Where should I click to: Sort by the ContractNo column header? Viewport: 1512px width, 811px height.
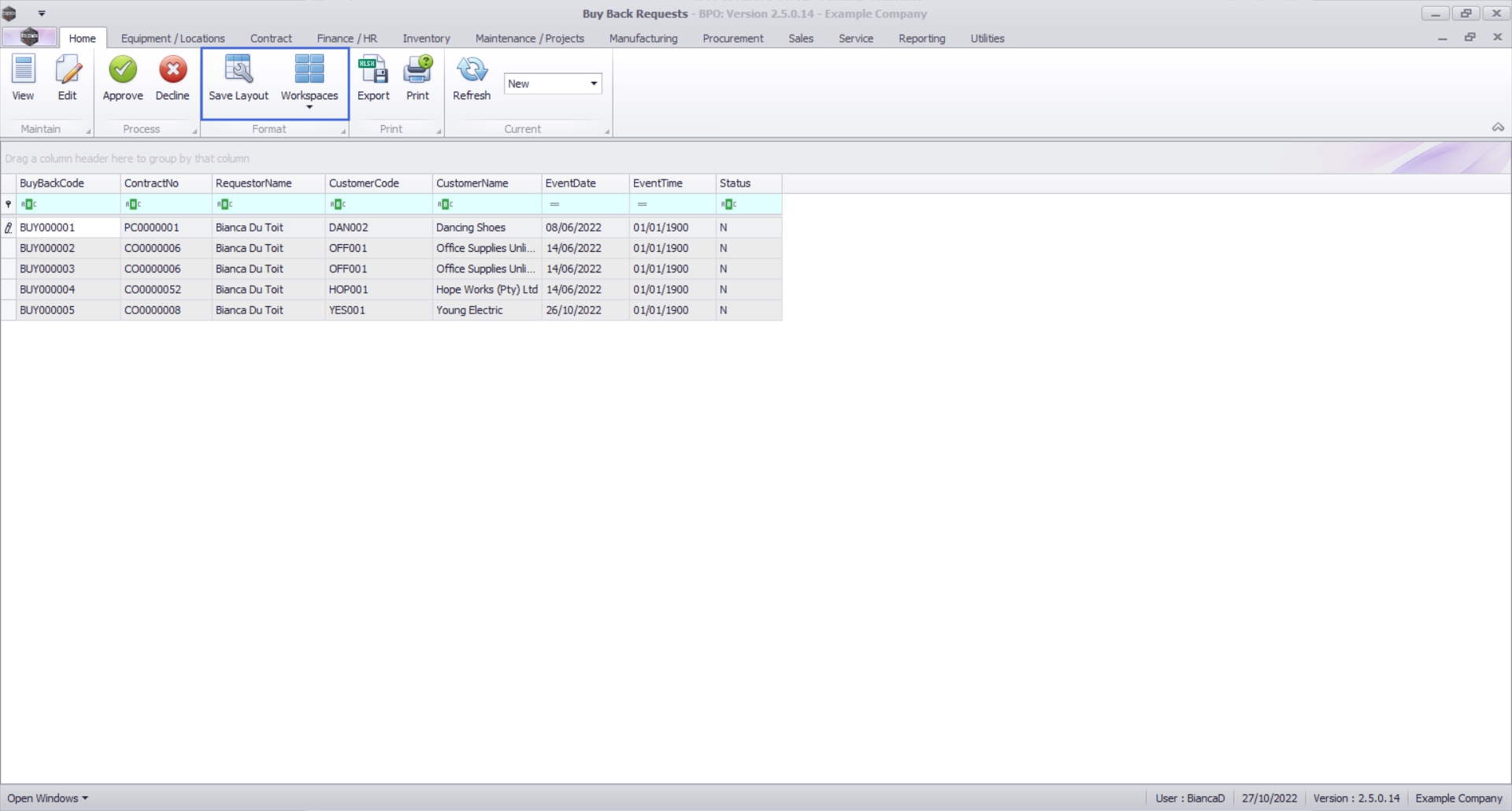tap(166, 183)
